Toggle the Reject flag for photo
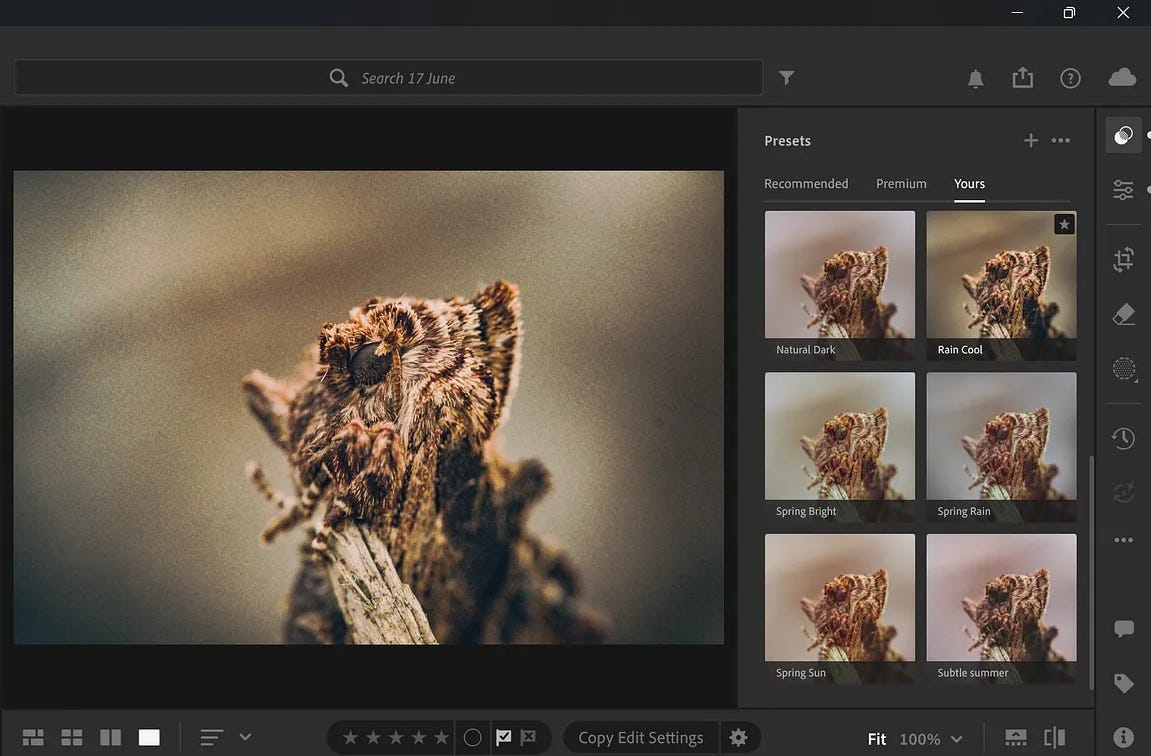Viewport: 1151px width, 756px height. pos(529,738)
